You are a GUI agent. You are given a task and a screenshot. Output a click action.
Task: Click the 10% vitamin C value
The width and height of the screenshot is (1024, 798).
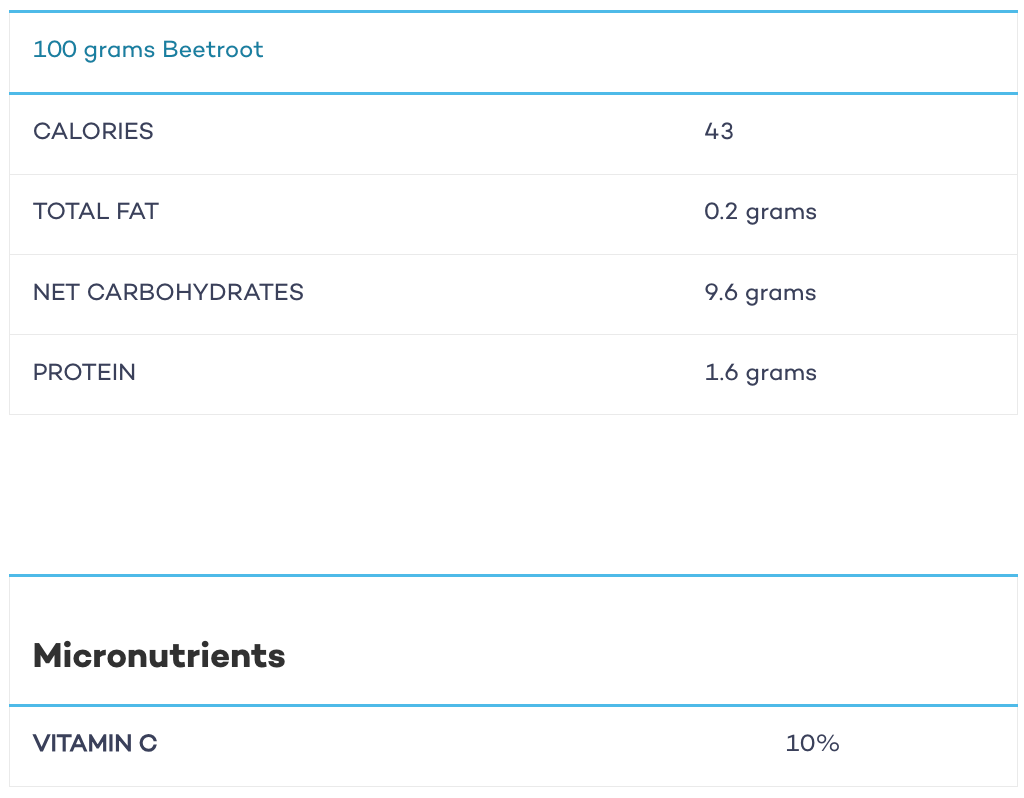812,743
